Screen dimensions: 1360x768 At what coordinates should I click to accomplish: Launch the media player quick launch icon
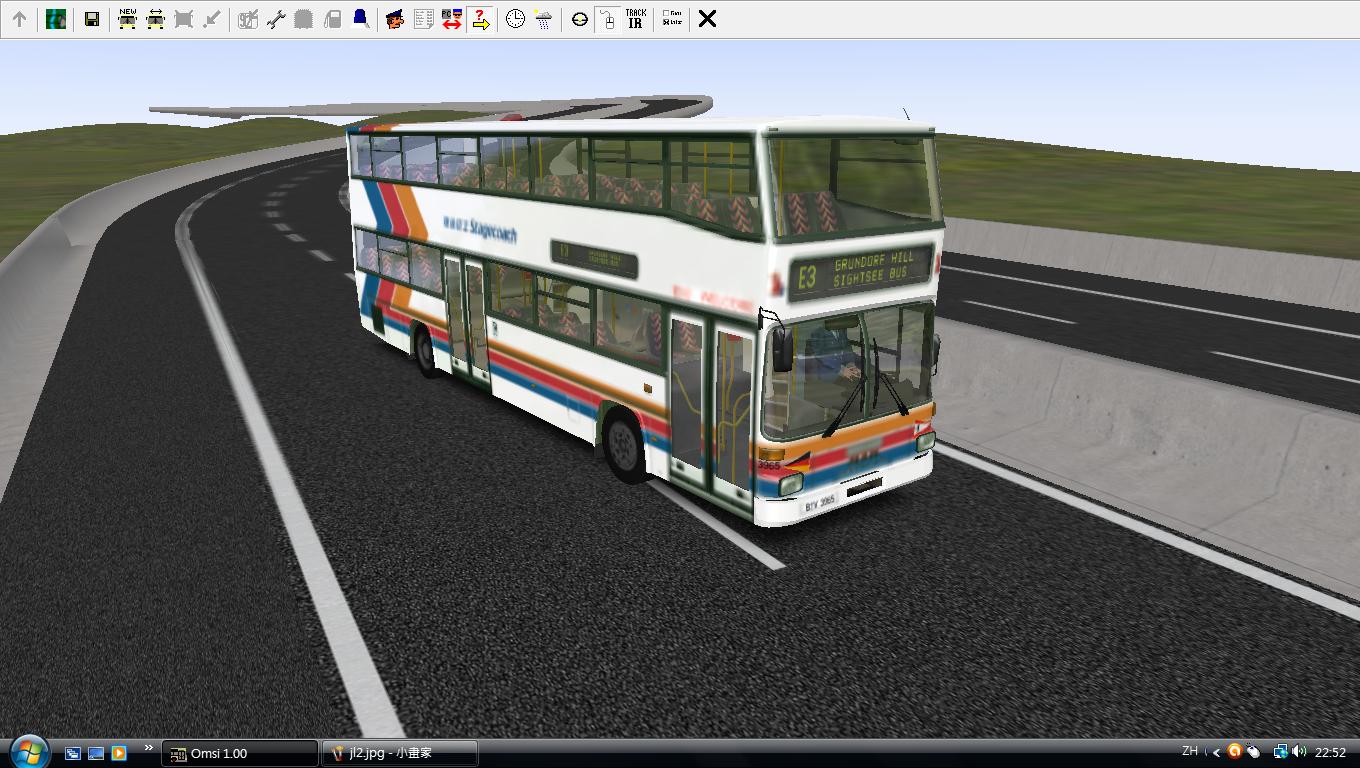[119, 753]
